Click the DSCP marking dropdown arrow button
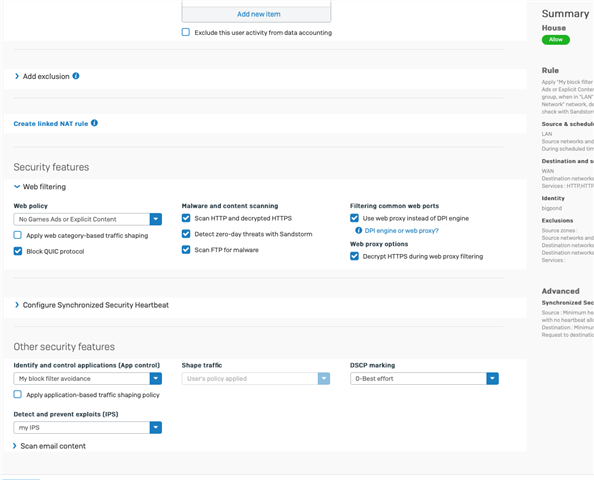 pos(492,378)
